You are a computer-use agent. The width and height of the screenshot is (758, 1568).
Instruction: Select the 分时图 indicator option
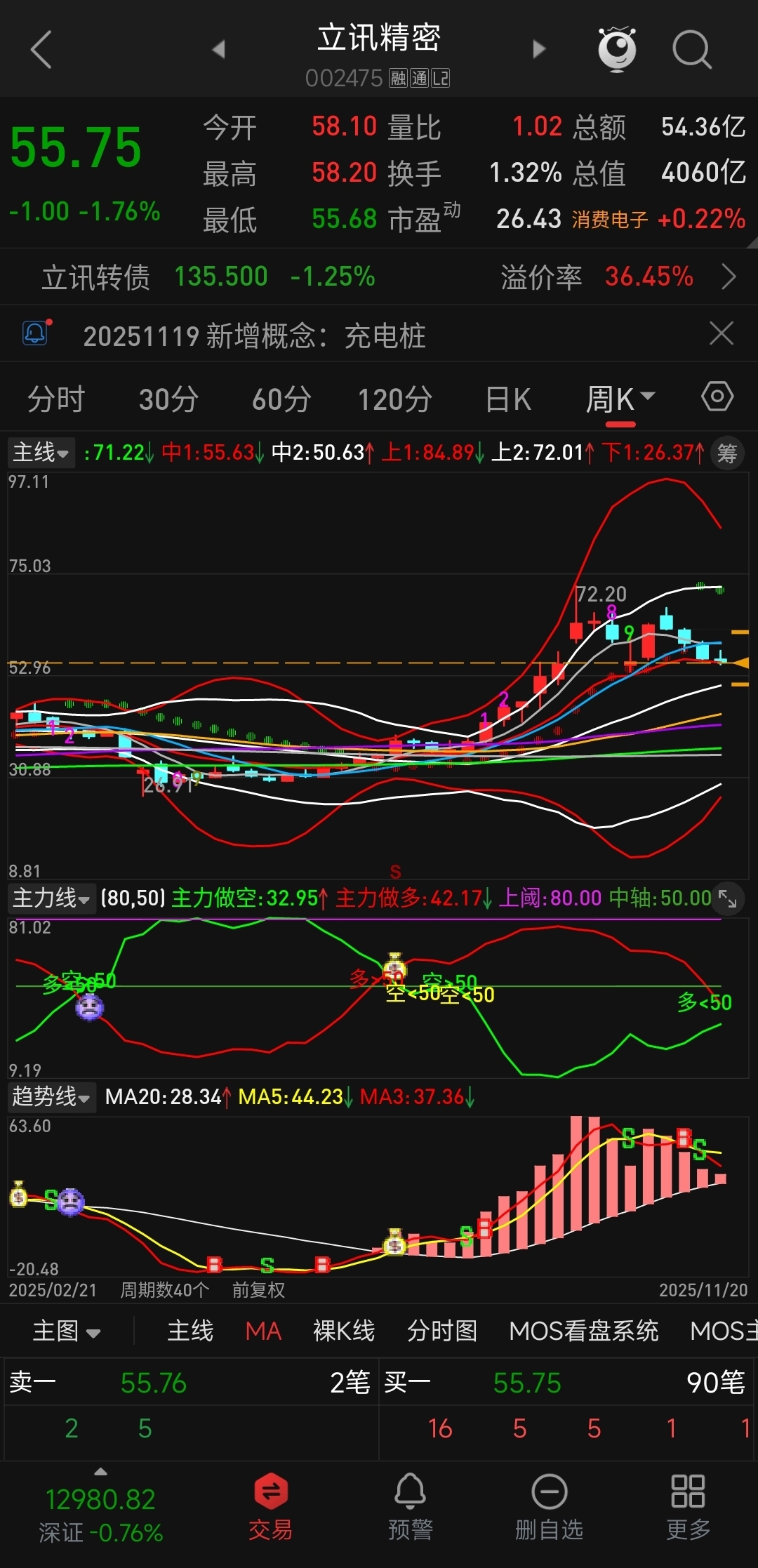point(442,1331)
